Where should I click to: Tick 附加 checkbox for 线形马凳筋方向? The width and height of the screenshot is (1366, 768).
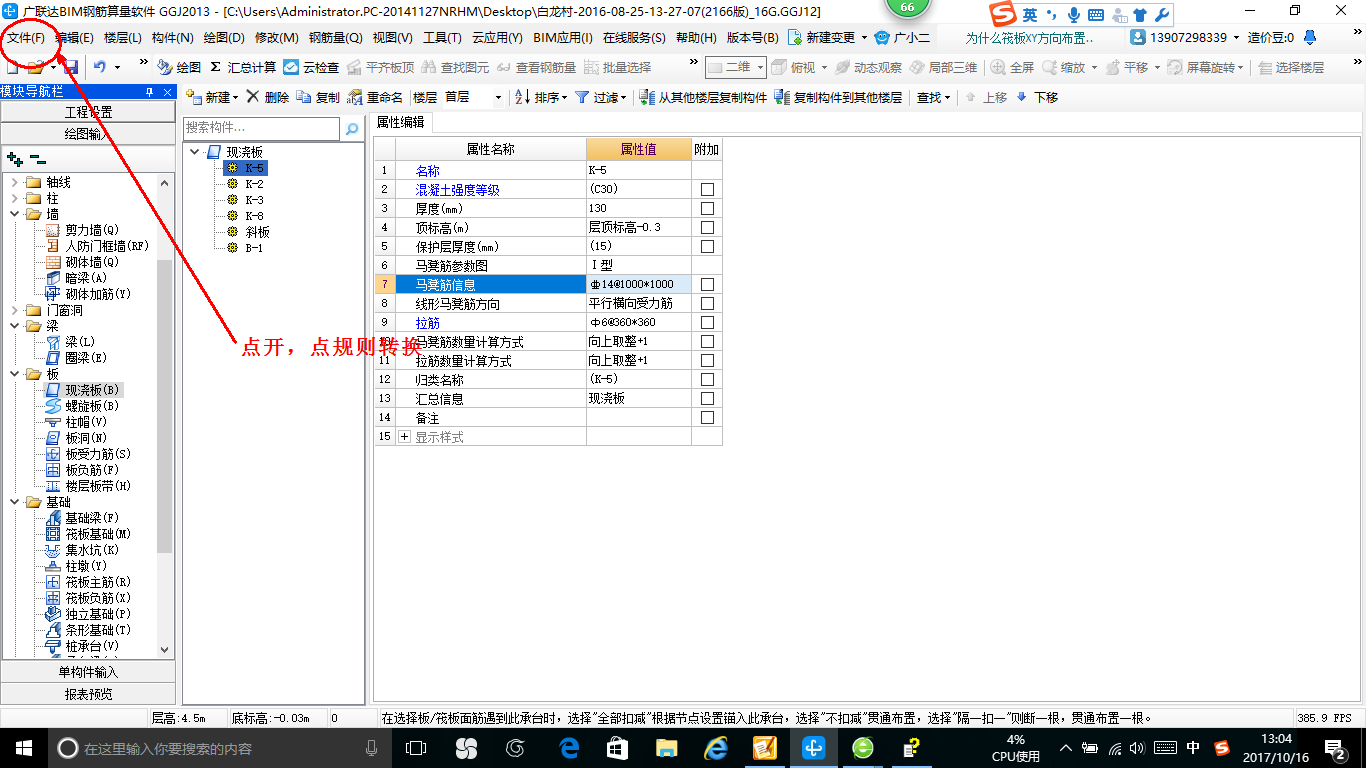tap(707, 303)
